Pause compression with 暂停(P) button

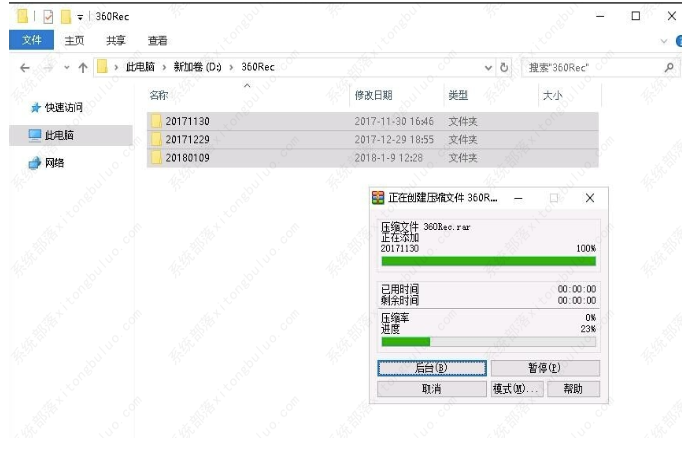545,368
